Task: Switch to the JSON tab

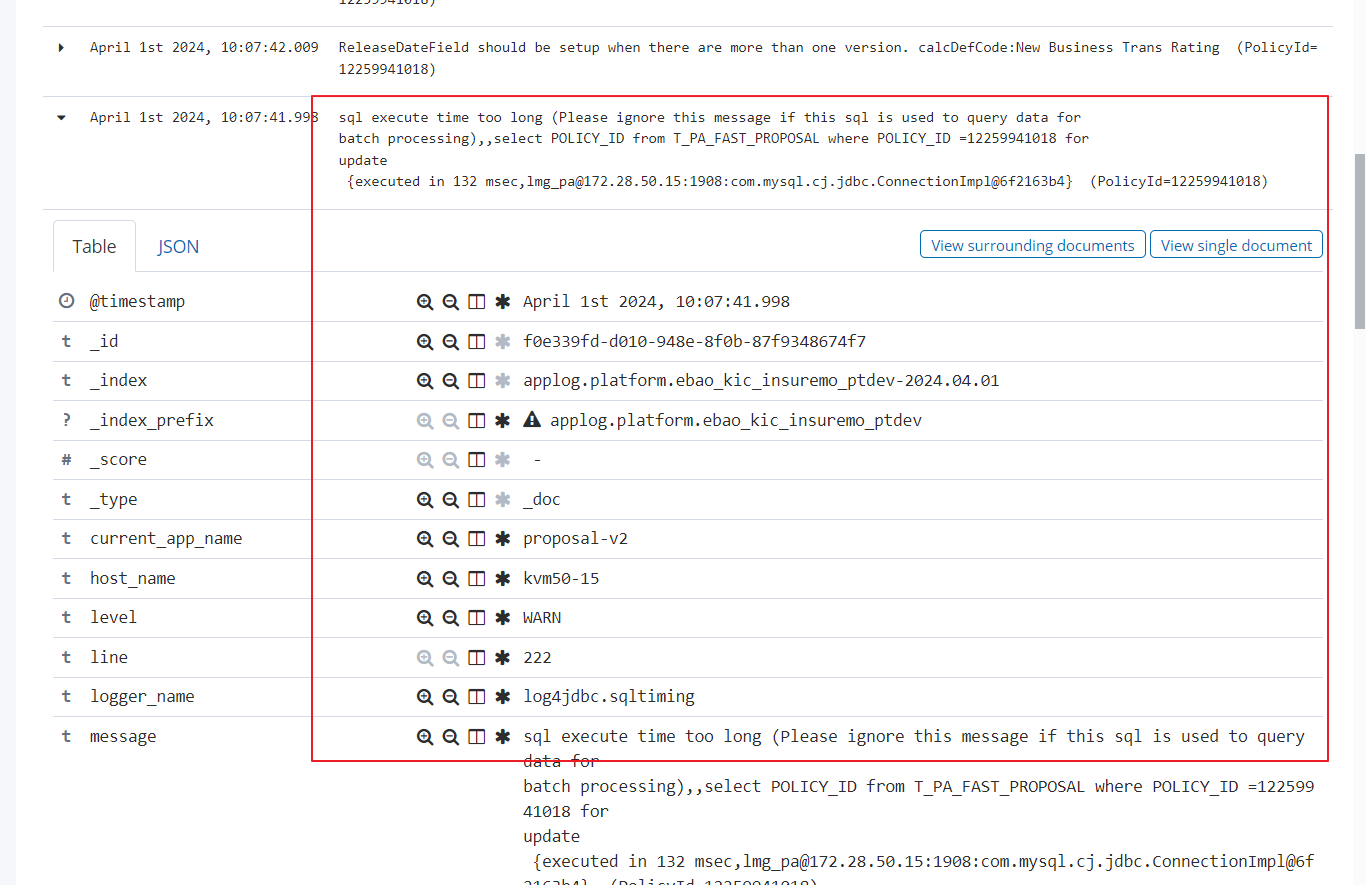Action: 177,245
